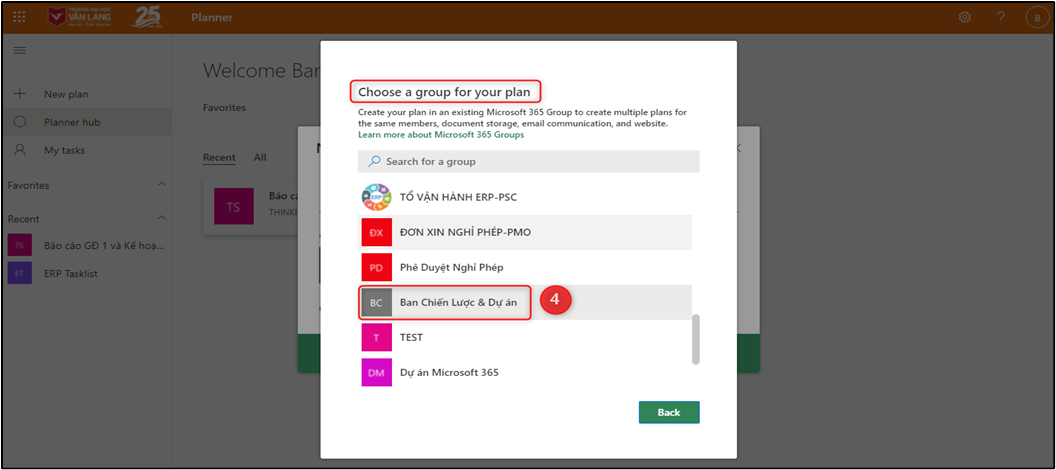Click the large TS plan card thumbnail
The image size is (1056, 470).
click(234, 207)
